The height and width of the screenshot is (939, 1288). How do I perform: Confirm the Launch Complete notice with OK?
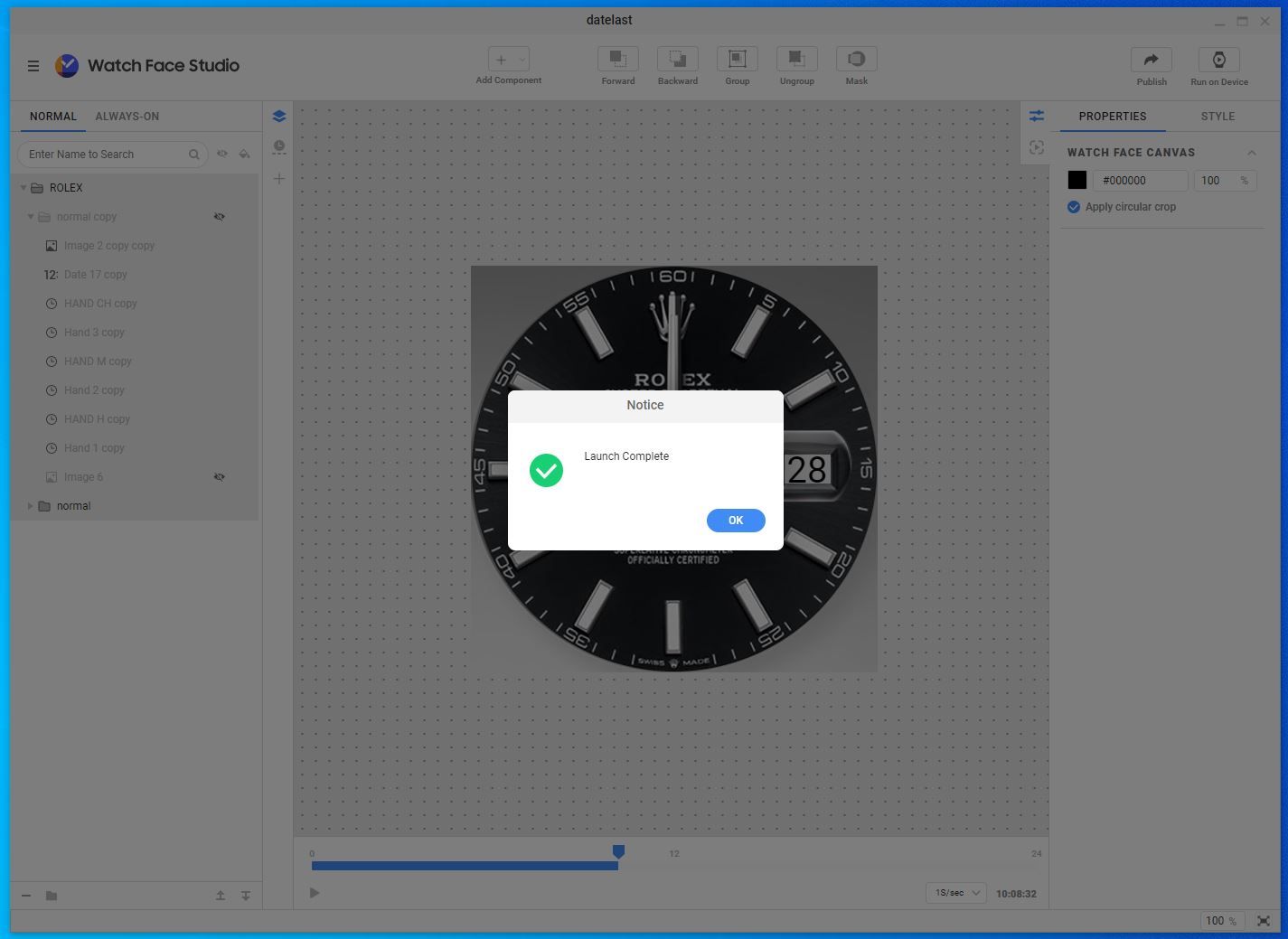[x=736, y=521]
